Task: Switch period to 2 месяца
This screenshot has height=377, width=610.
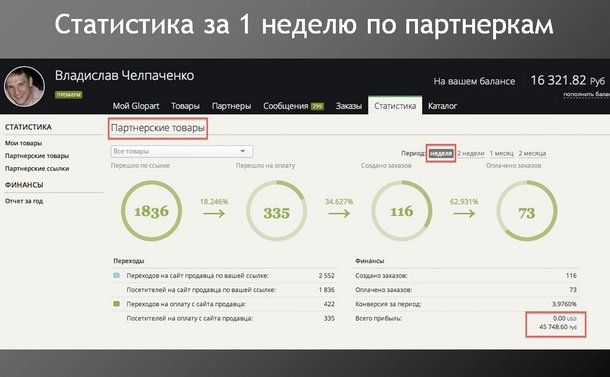Action: pyautogui.click(x=532, y=153)
